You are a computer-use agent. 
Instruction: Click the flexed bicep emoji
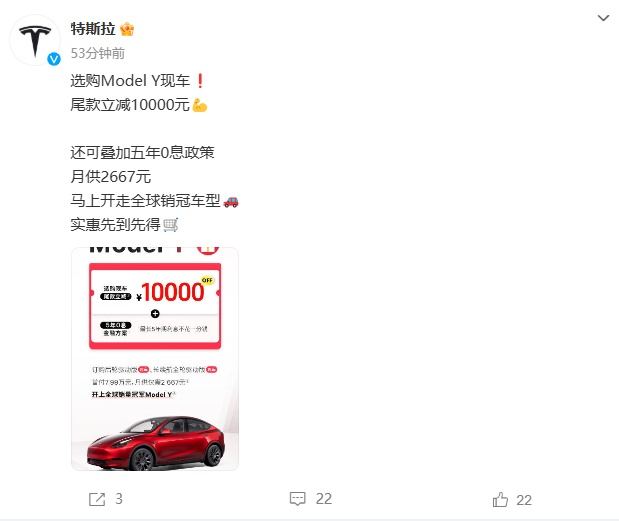pos(200,105)
